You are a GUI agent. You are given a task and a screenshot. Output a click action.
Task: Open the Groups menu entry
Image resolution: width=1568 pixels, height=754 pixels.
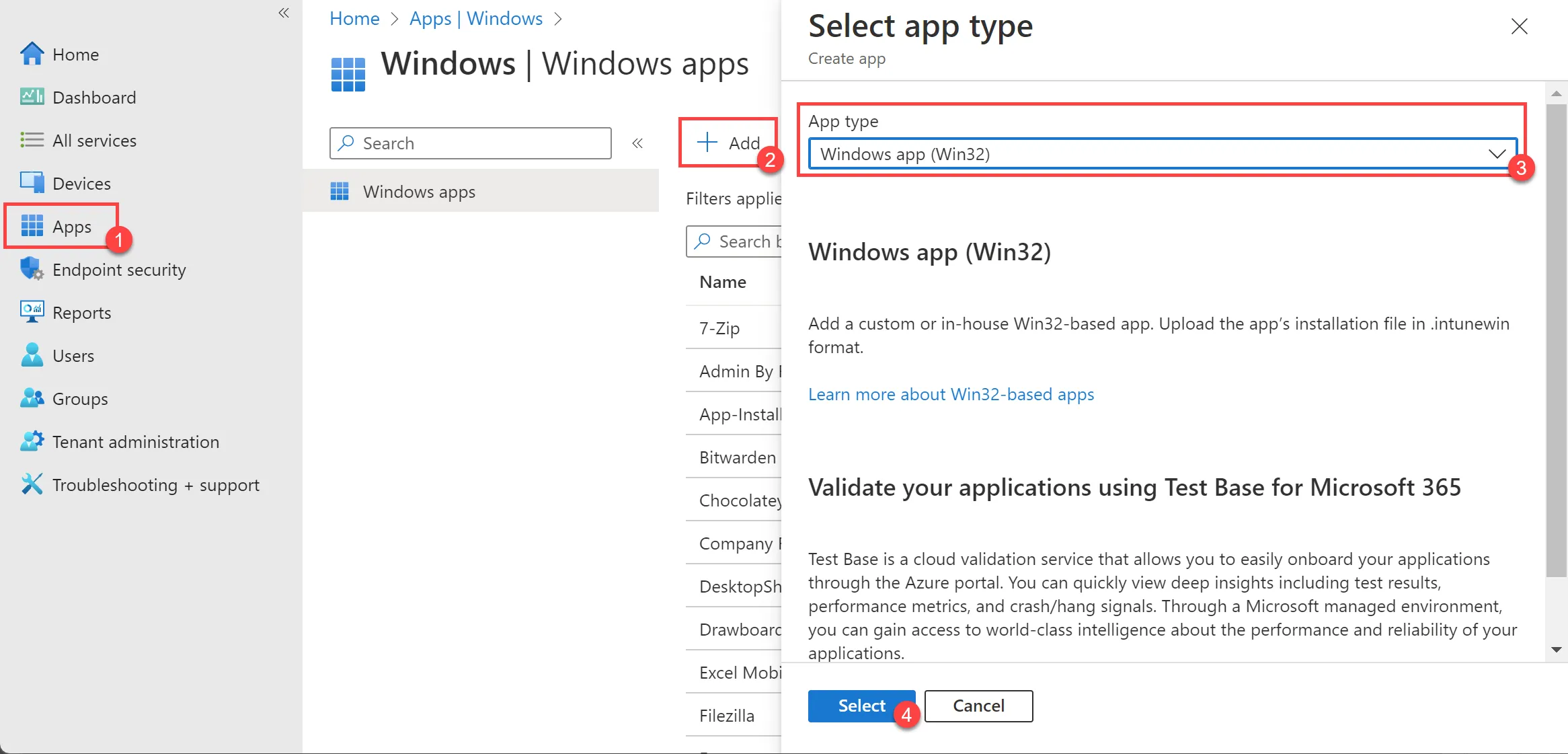pyautogui.click(x=80, y=399)
